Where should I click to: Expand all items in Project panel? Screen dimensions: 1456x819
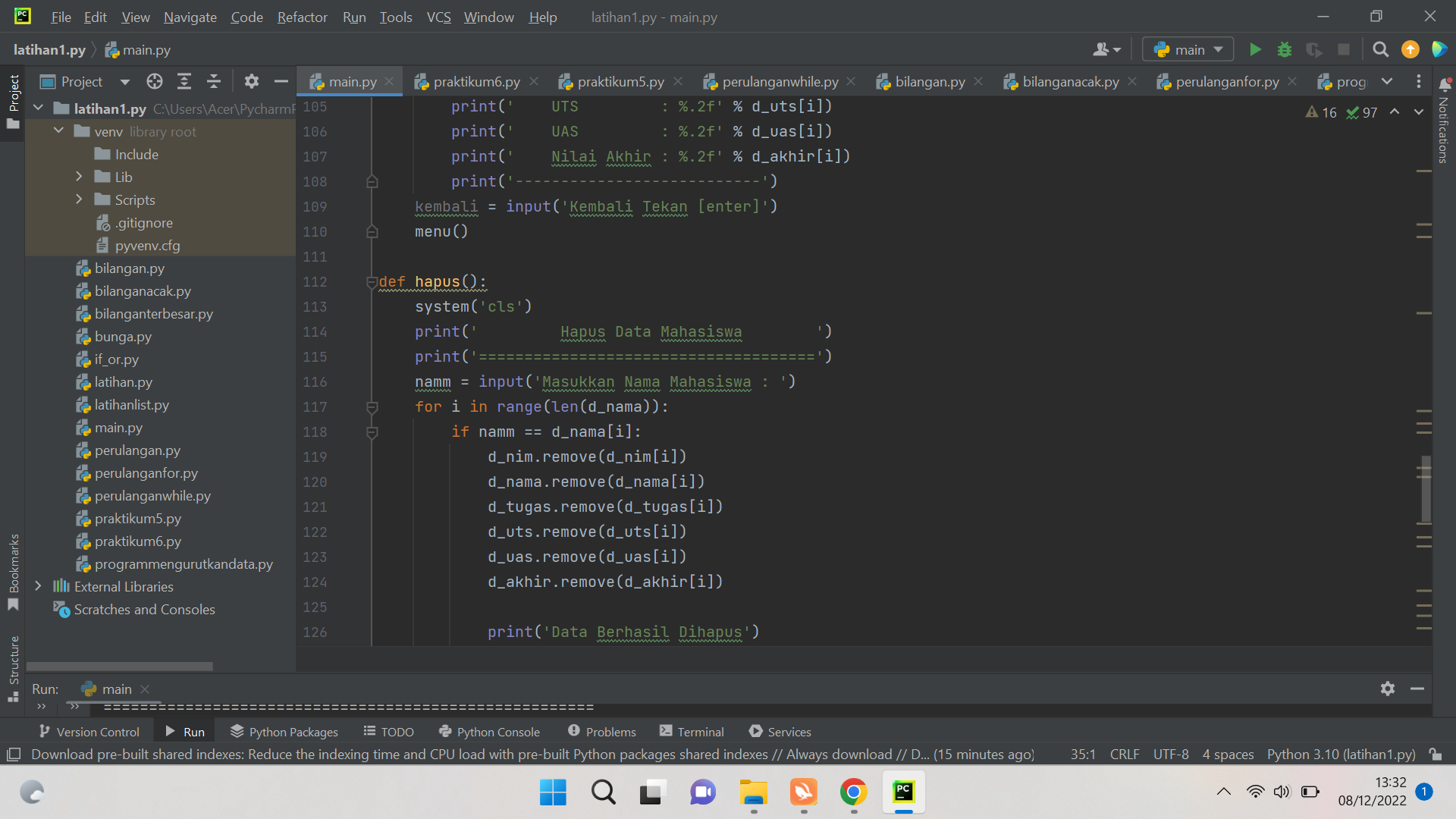pos(184,82)
